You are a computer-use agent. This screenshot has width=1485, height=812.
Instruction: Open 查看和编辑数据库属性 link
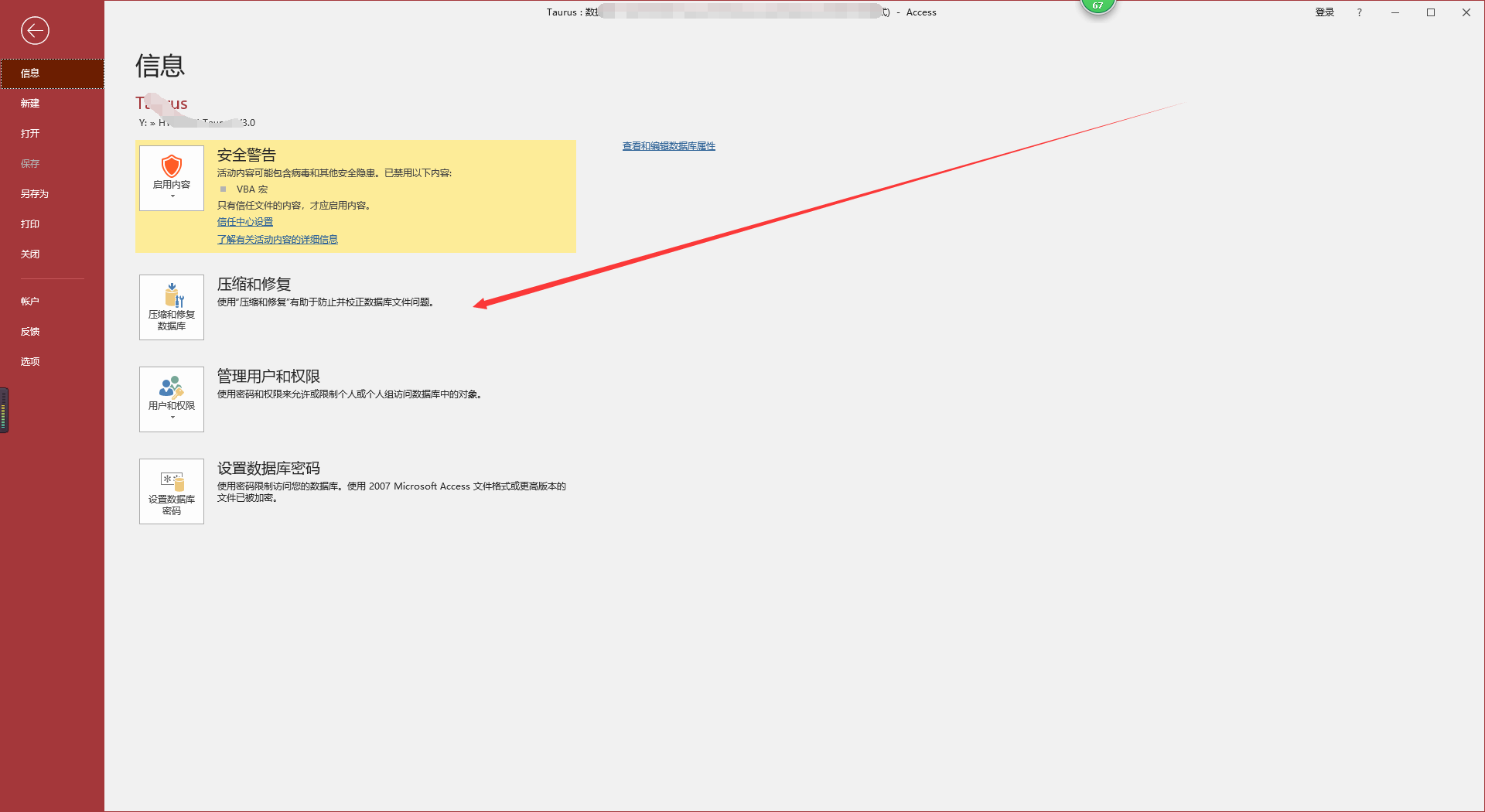click(669, 146)
